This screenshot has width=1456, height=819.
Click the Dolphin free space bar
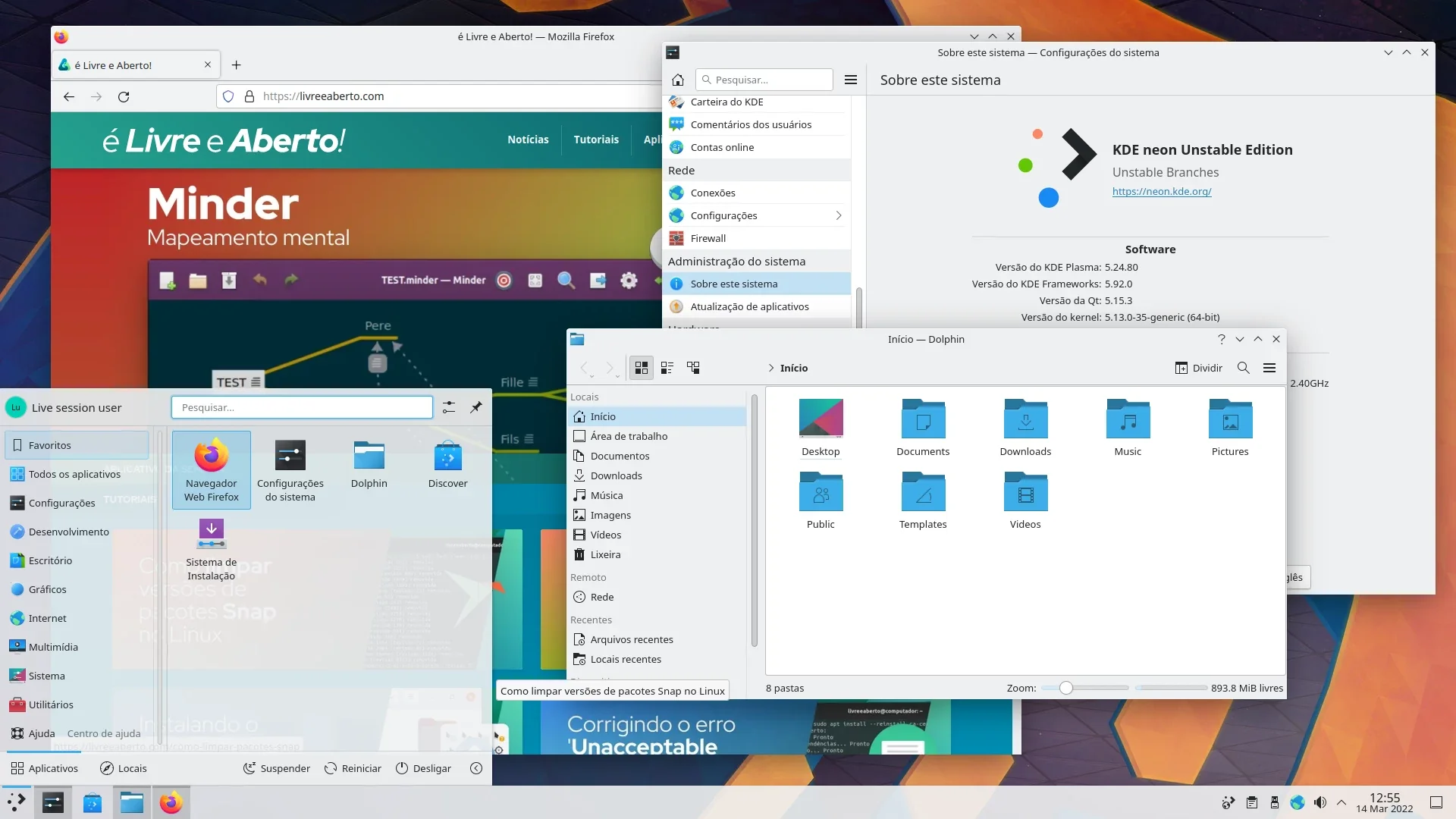[x=1171, y=688]
